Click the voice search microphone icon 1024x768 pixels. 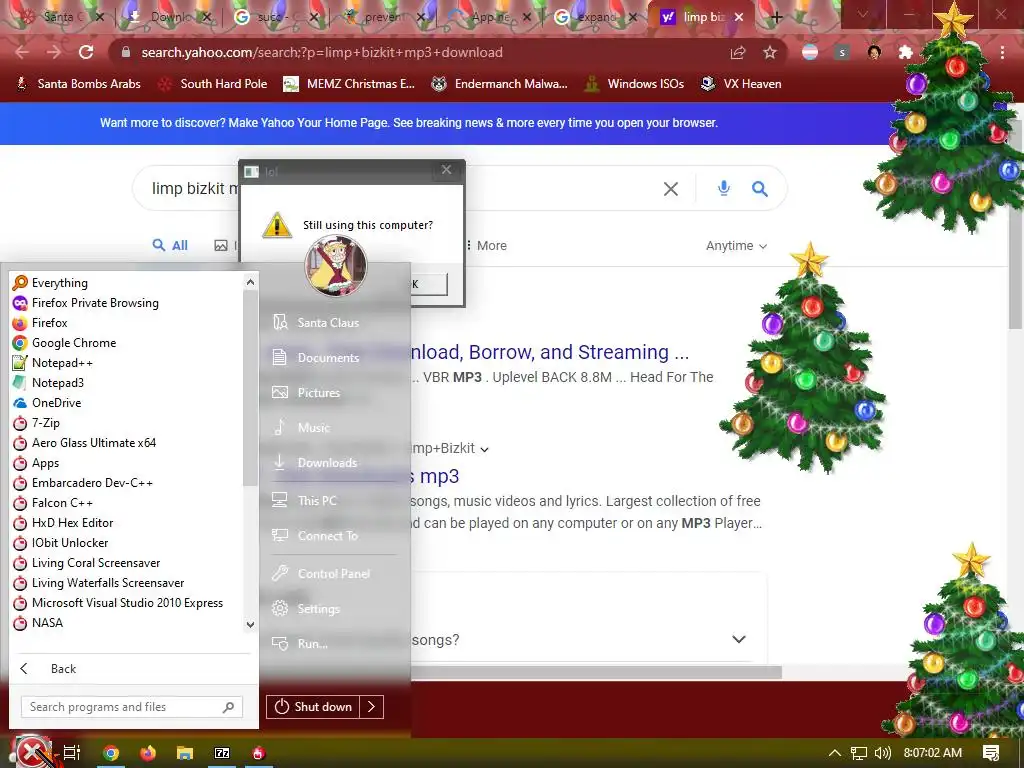[724, 189]
